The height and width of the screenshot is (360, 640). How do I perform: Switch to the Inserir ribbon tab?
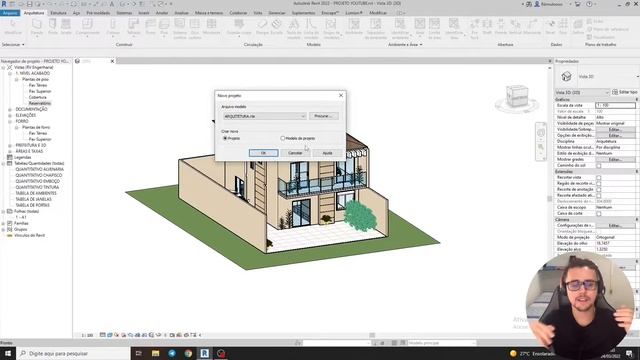pyautogui.click(x=144, y=13)
